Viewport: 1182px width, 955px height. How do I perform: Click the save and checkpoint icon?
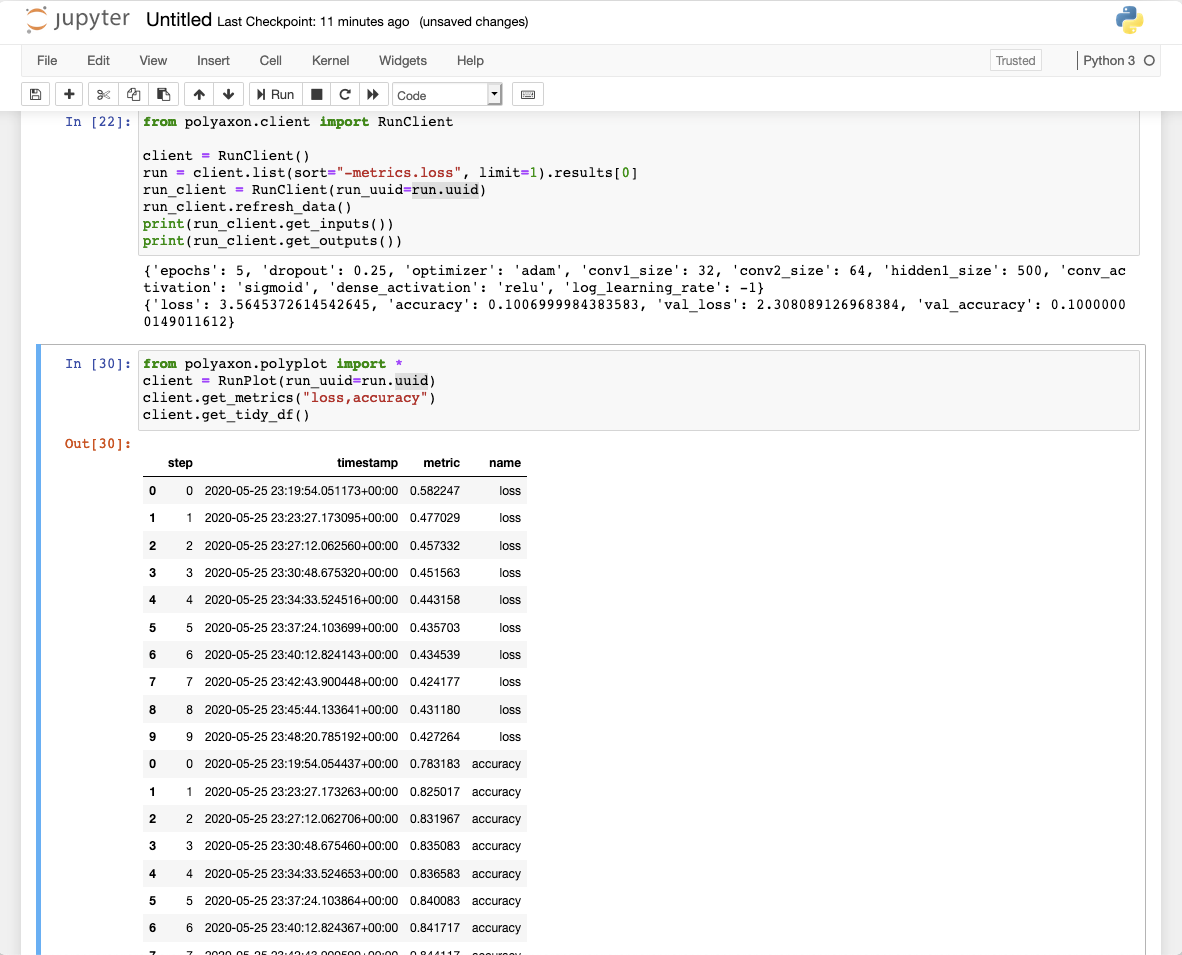click(35, 94)
